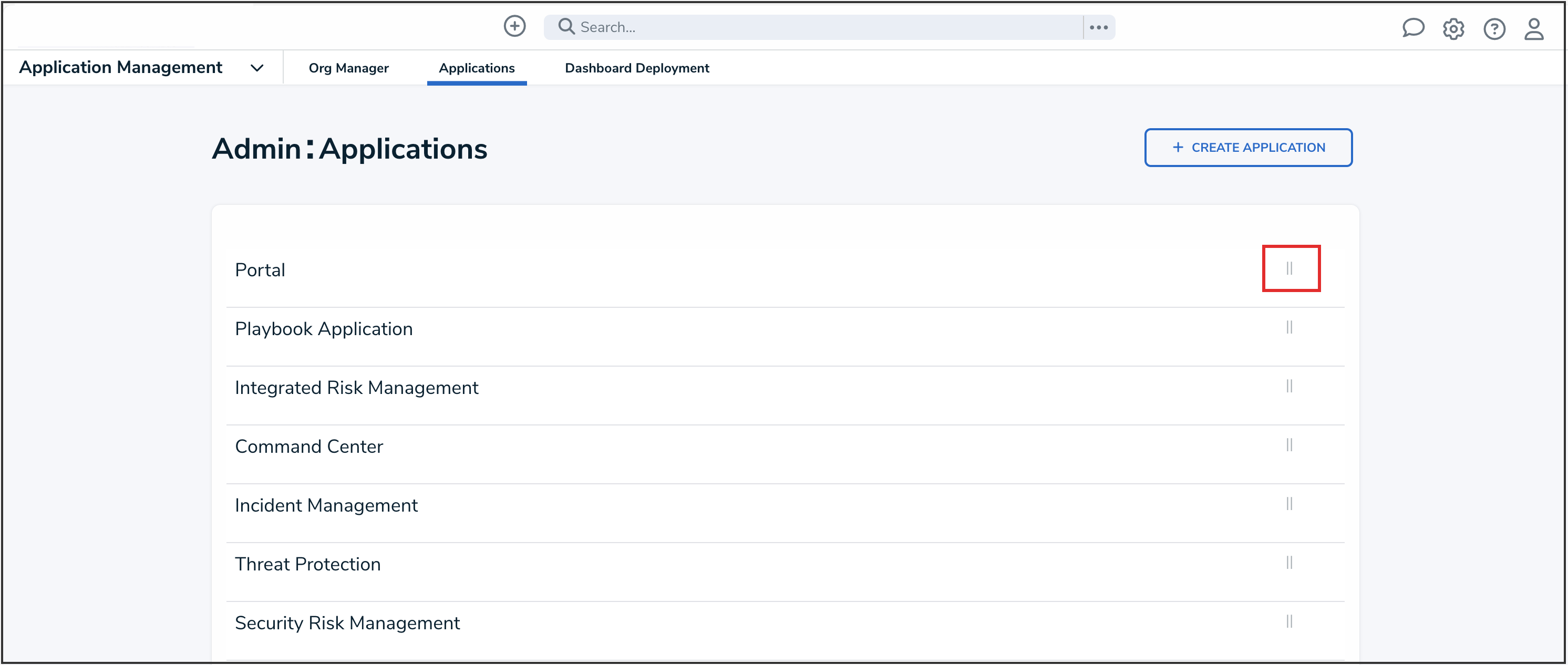Screen dimensions: 1568x665
Task: Click the Integrated Risk Management drag handle
Action: click(1289, 387)
